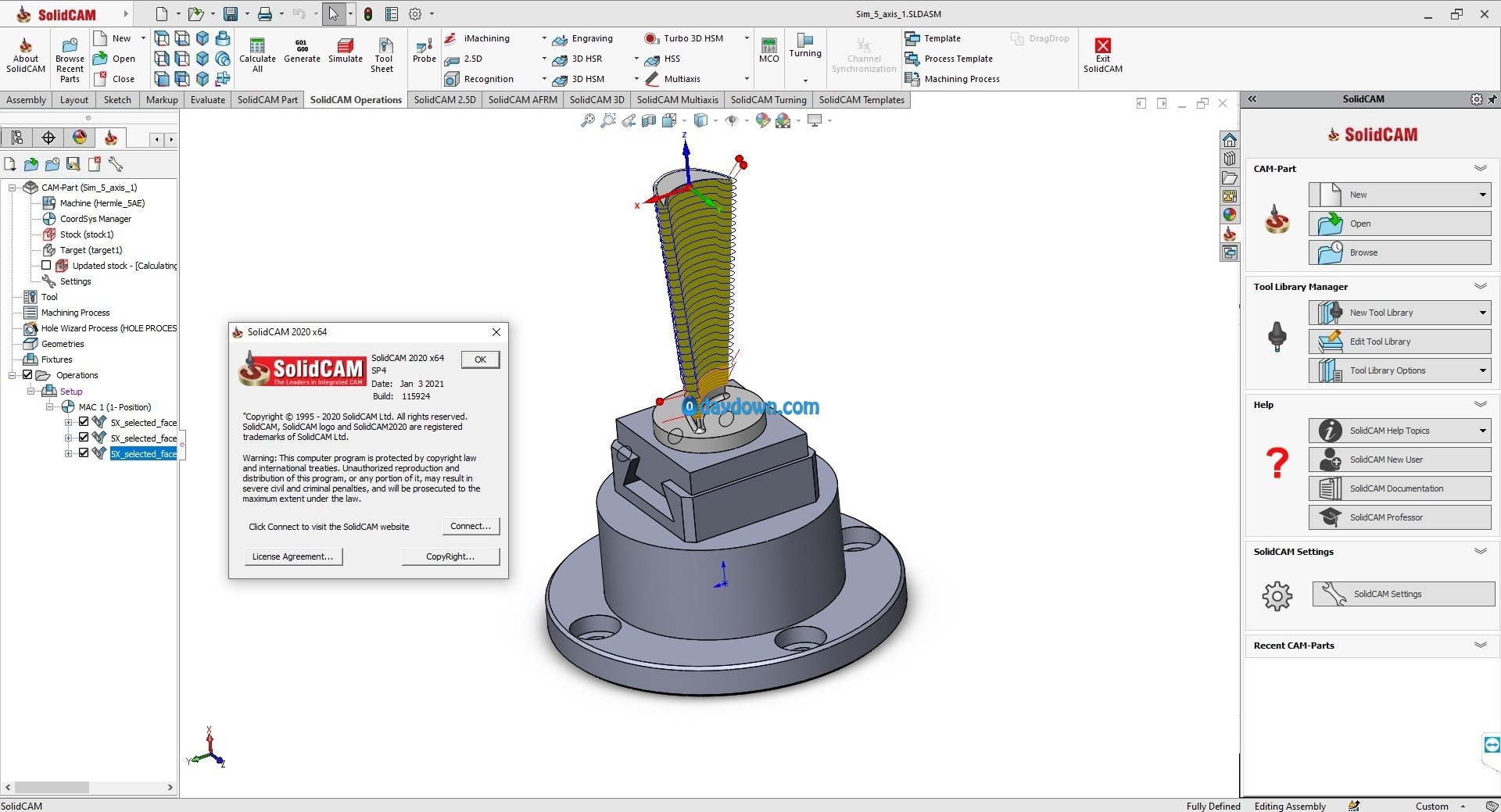Click the Save icon in quick toolbar
Screen dimensions: 1501x812
[231, 14]
